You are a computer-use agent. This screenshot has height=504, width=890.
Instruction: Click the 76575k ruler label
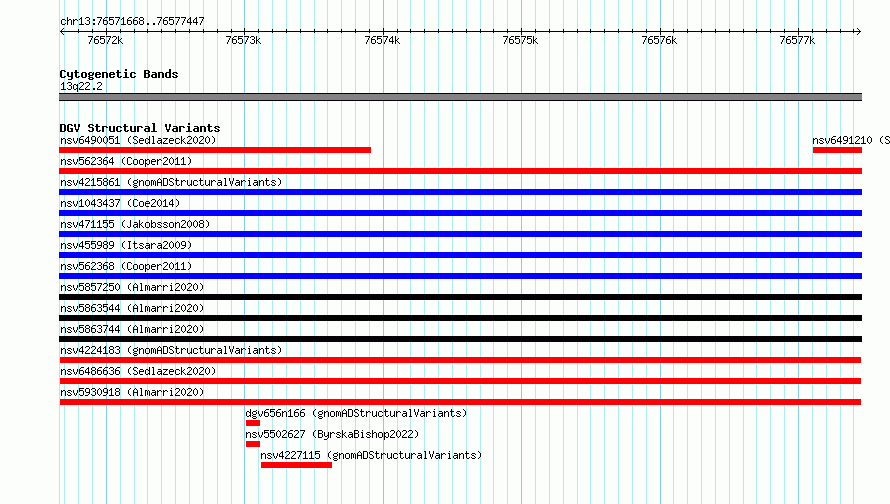pyautogui.click(x=520, y=40)
